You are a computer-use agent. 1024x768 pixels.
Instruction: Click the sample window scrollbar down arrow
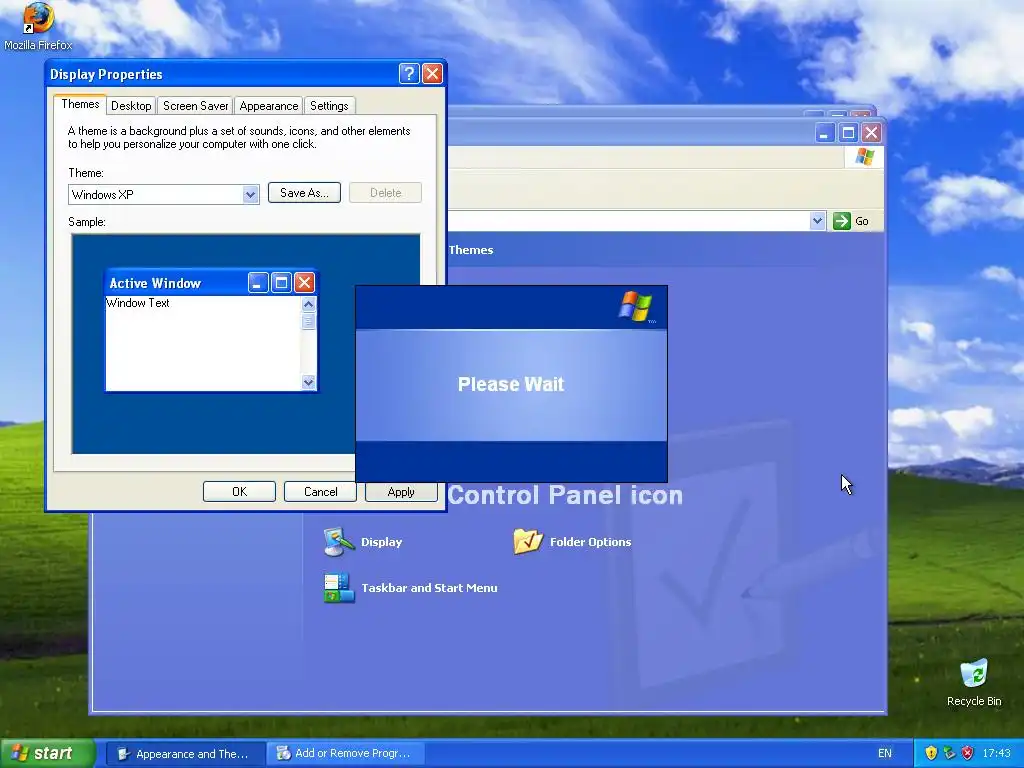pos(309,383)
